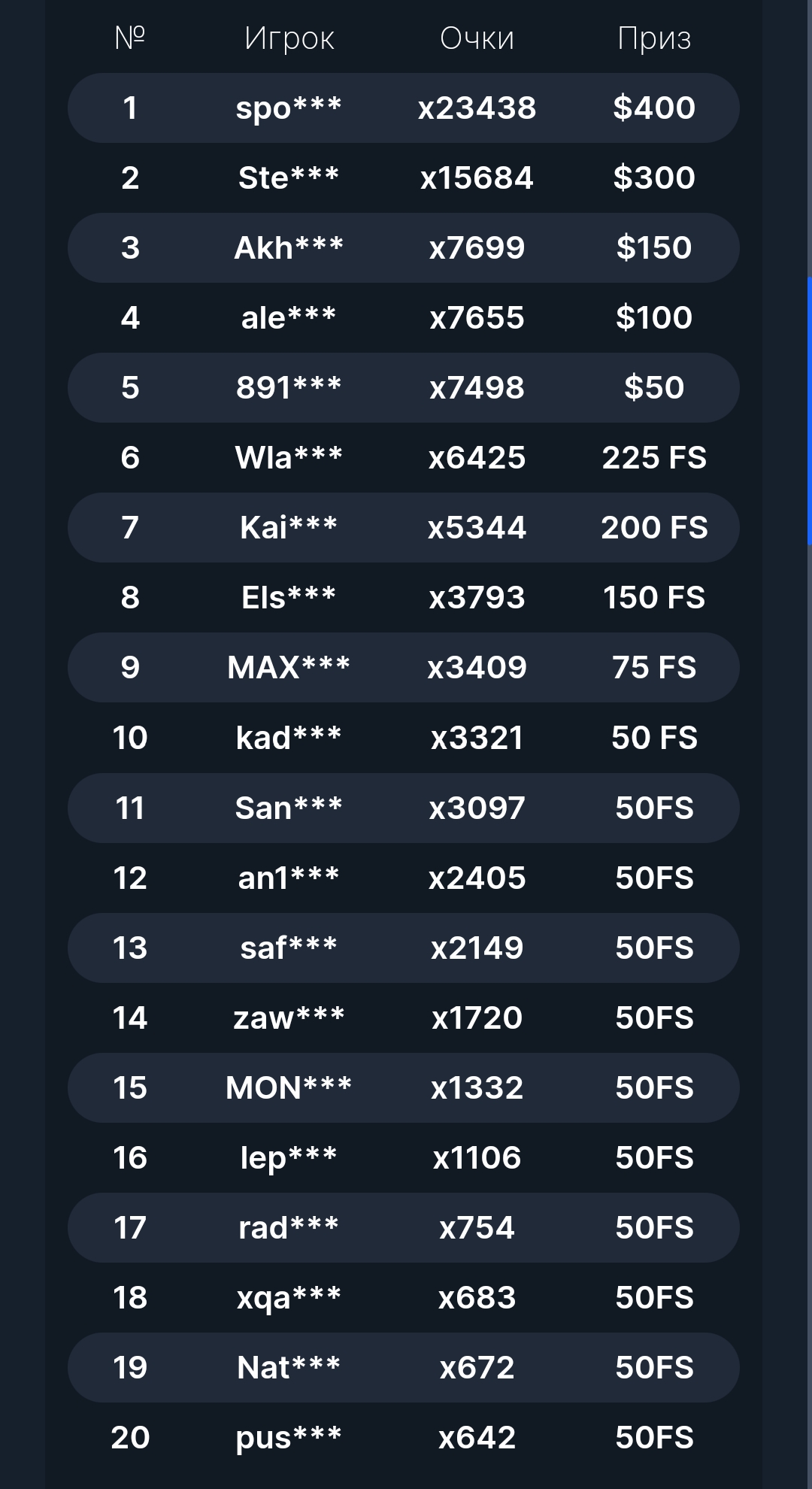Click the x7655 score of ale***
Viewport: 812px width, 1489px height.
tap(477, 318)
